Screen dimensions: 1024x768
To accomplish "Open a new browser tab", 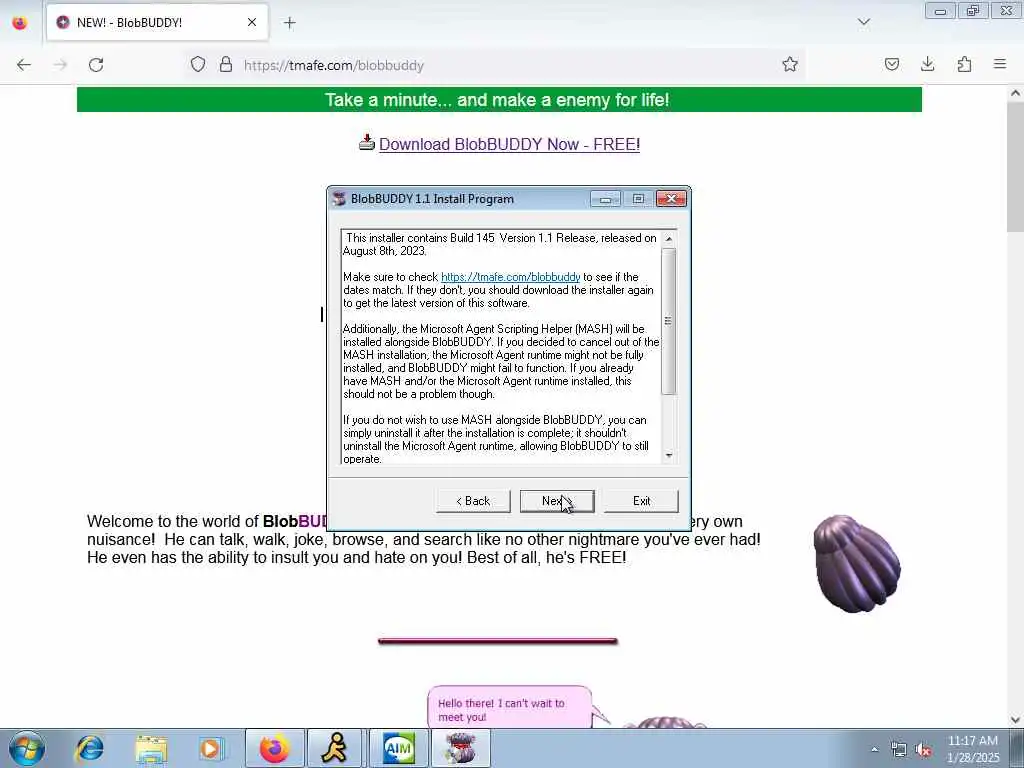I will [289, 23].
